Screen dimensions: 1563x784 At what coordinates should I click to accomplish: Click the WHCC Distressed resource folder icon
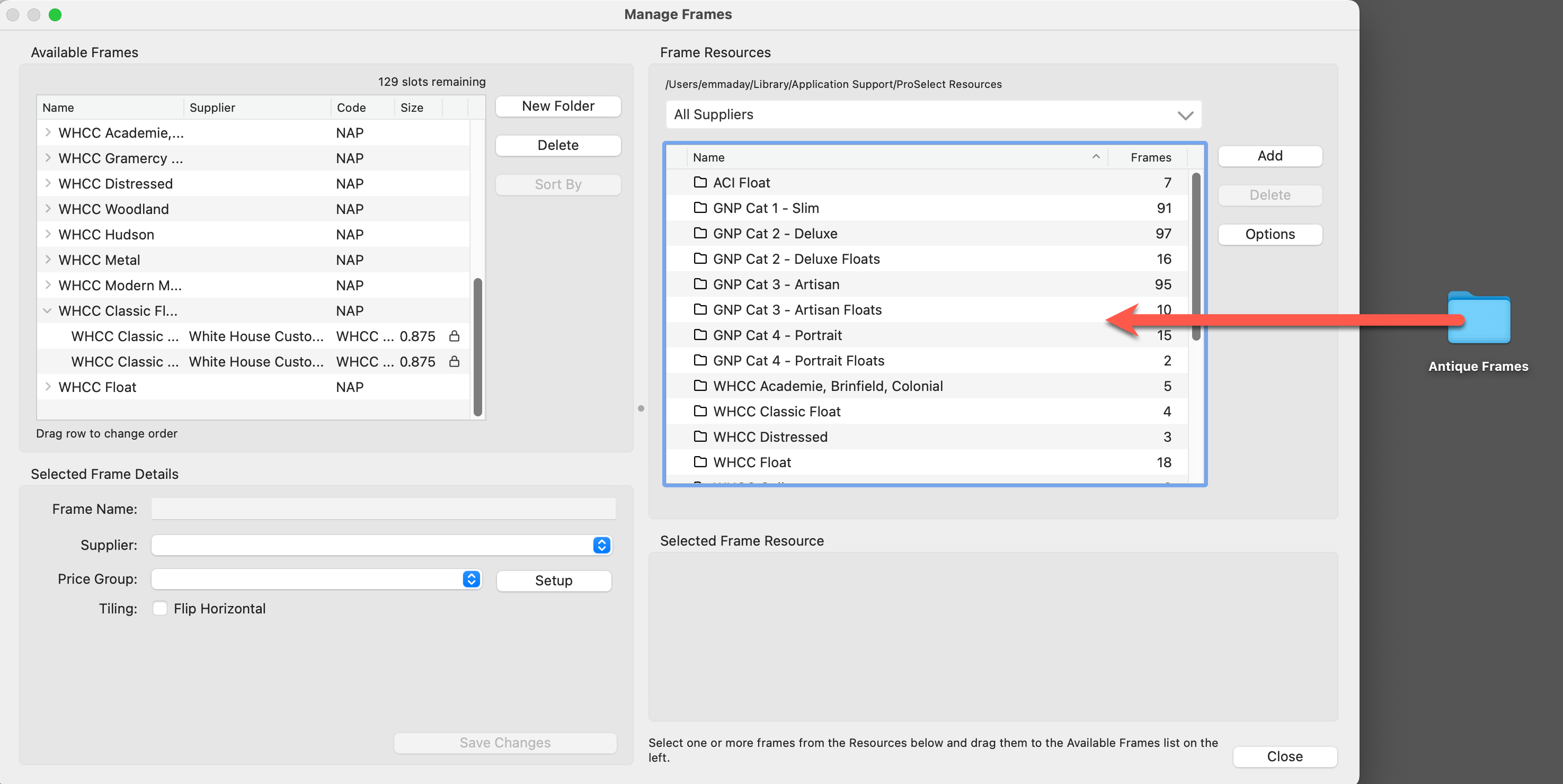(700, 436)
